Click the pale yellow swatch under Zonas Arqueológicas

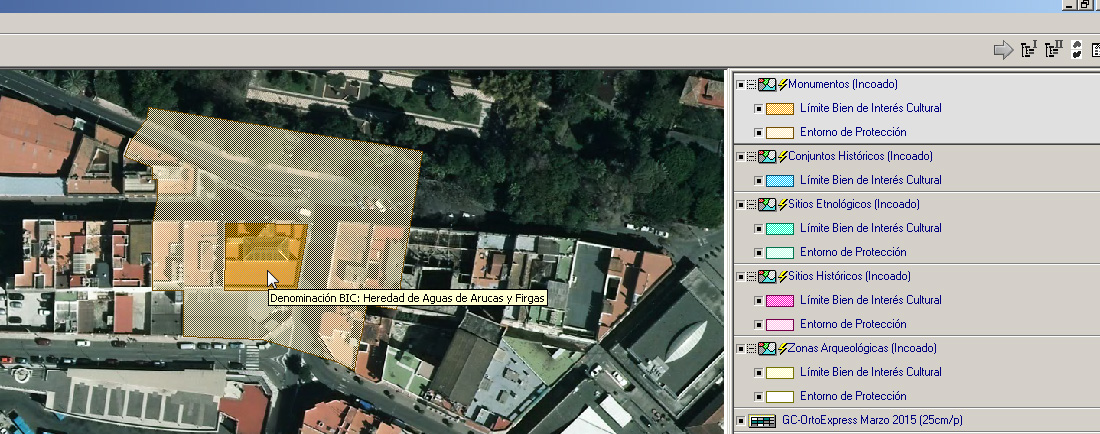tap(779, 373)
